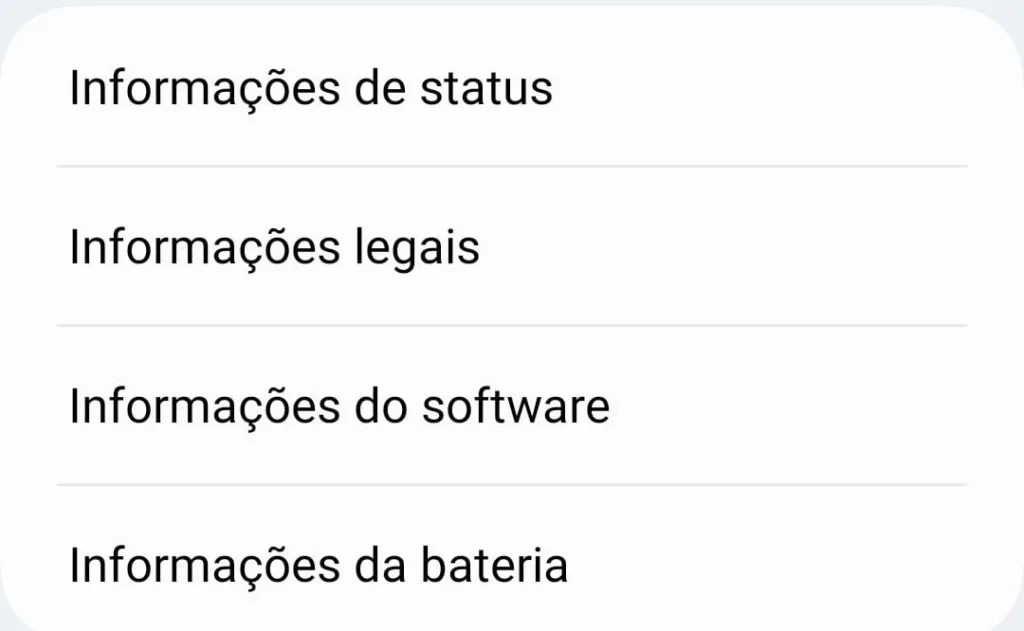Click Informações legais label text
Viewport: 1024px width, 631px height.
(274, 246)
